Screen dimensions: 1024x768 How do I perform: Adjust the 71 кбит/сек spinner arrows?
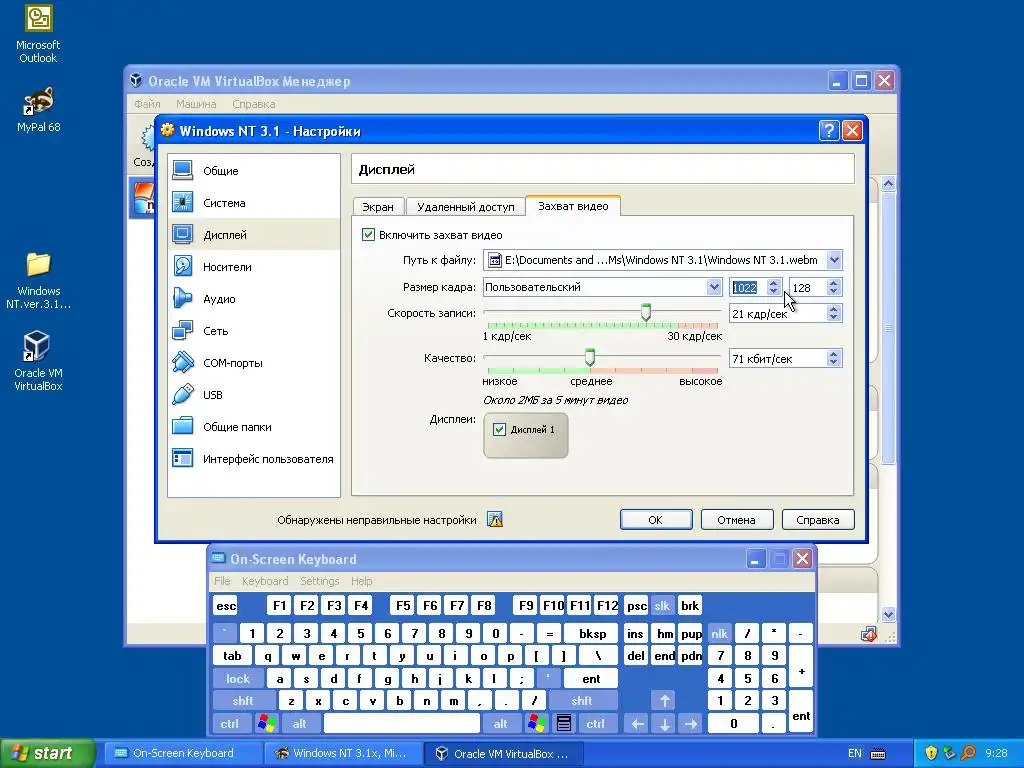click(833, 358)
